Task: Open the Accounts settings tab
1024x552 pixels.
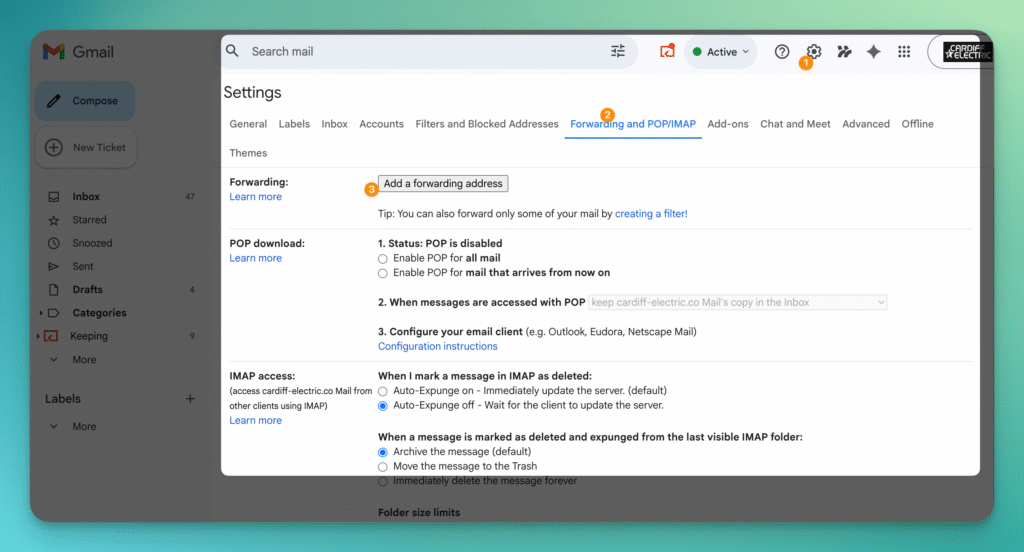Action: coord(381,124)
